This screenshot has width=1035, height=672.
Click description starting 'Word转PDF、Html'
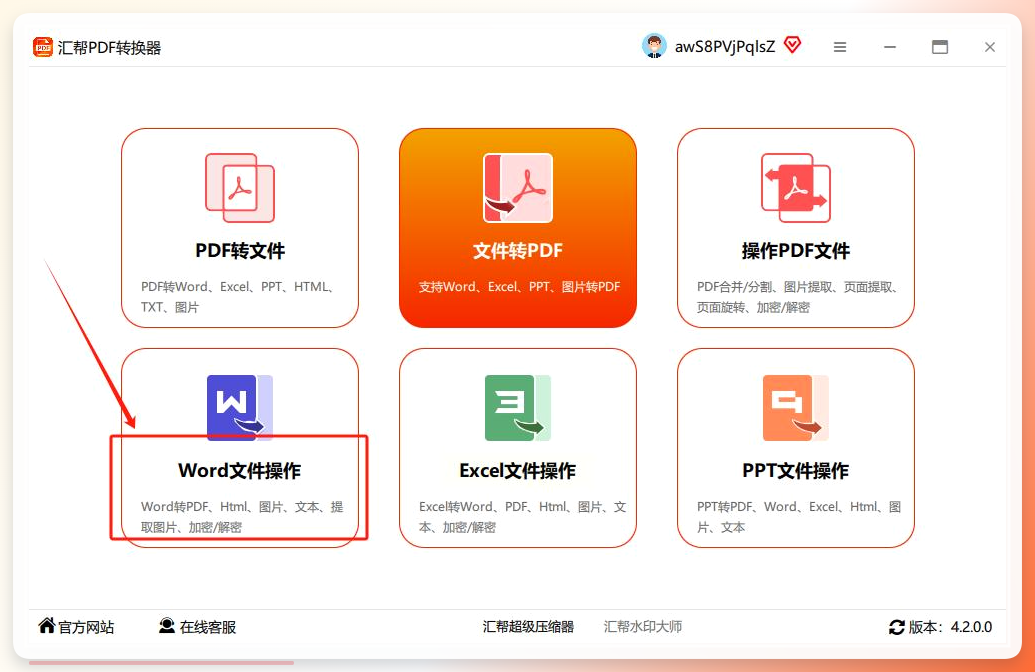coord(242,517)
